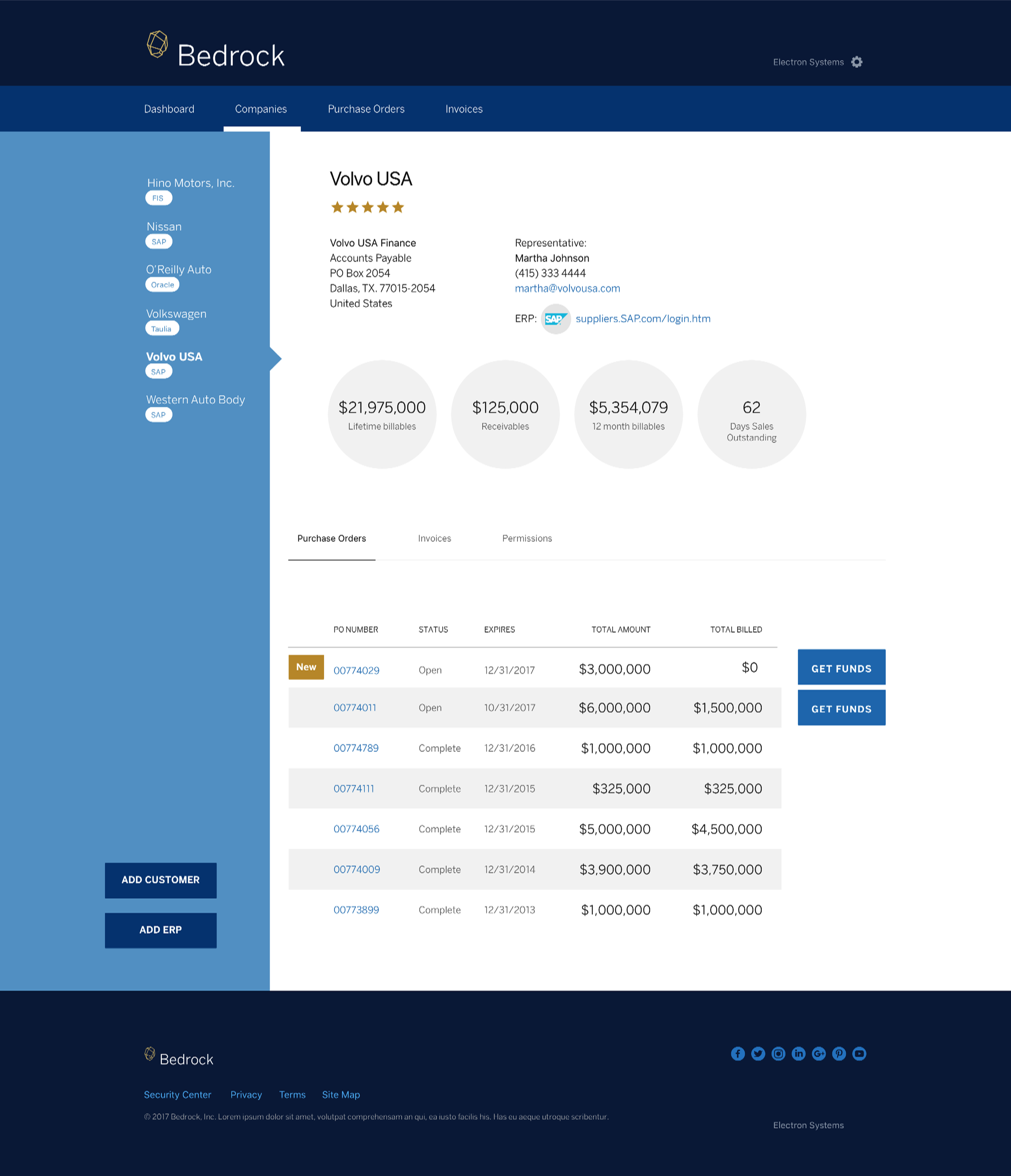Click the Instagram footer icon
The image size is (1011, 1176).
(778, 1053)
